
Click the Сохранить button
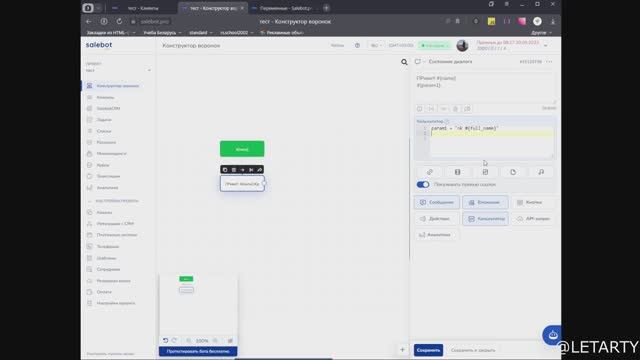coord(428,350)
